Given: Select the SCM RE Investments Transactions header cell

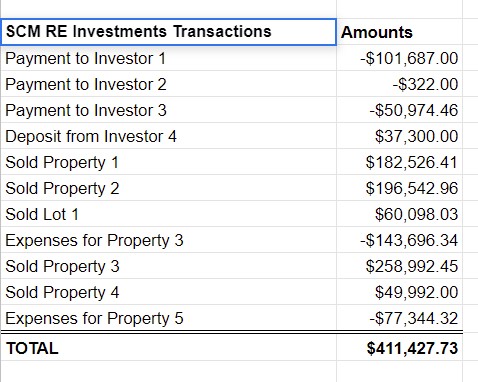Looking at the screenshot, I should click(x=168, y=32).
